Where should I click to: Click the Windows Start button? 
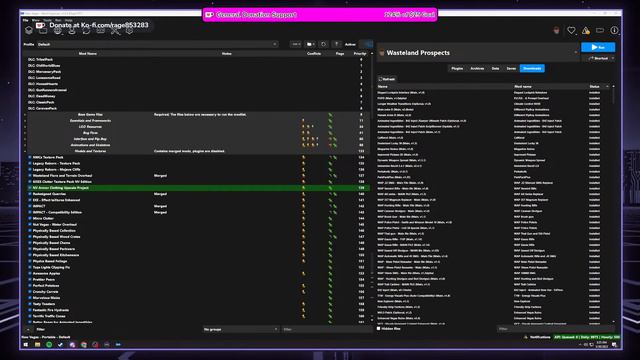tap(26, 344)
